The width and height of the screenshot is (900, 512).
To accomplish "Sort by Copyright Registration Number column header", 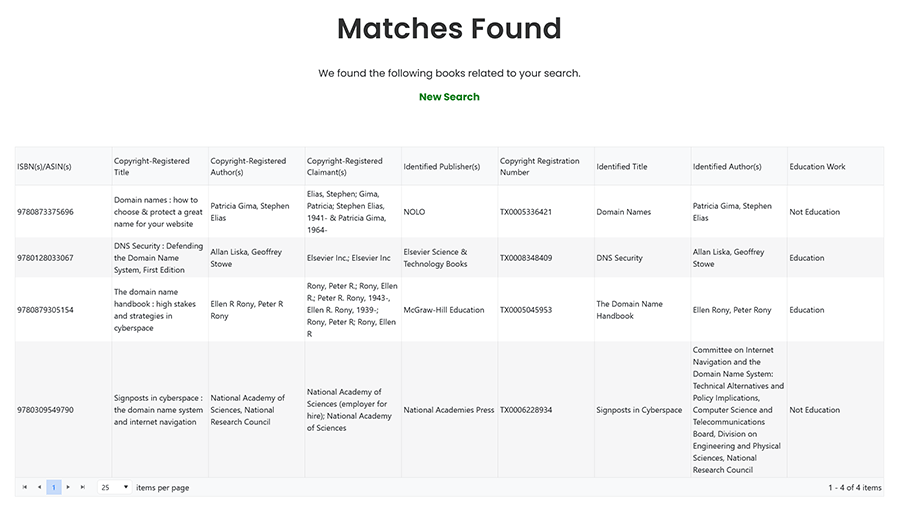I will pos(539,166).
